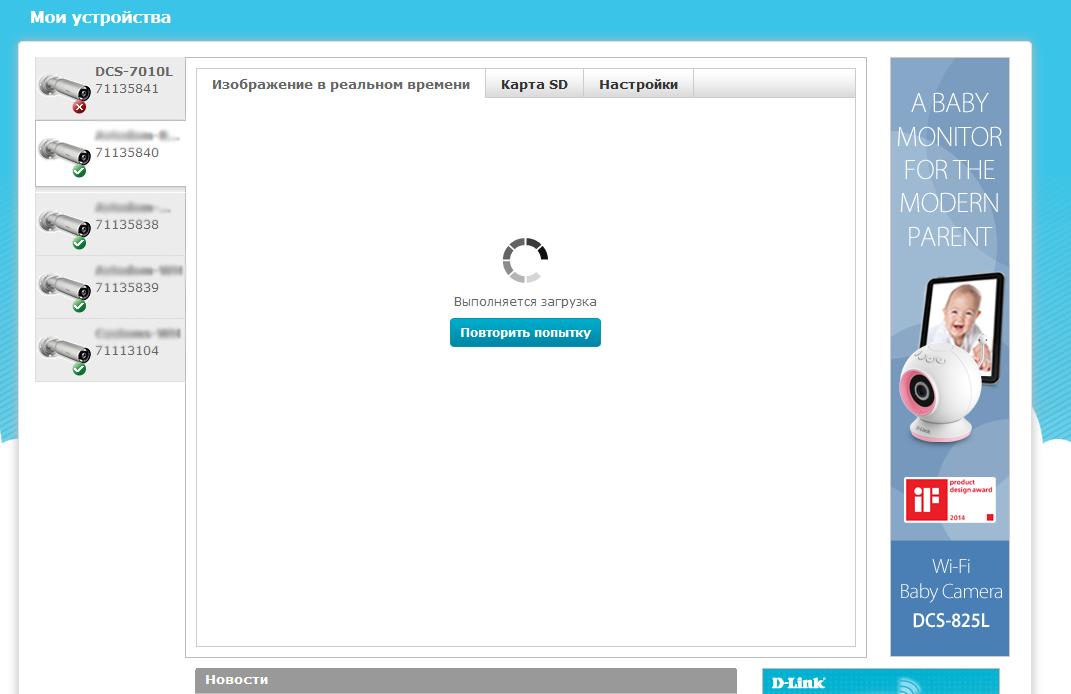The height and width of the screenshot is (694, 1071).
Task: Click the Мои устройства heading
Action: pos(100,17)
